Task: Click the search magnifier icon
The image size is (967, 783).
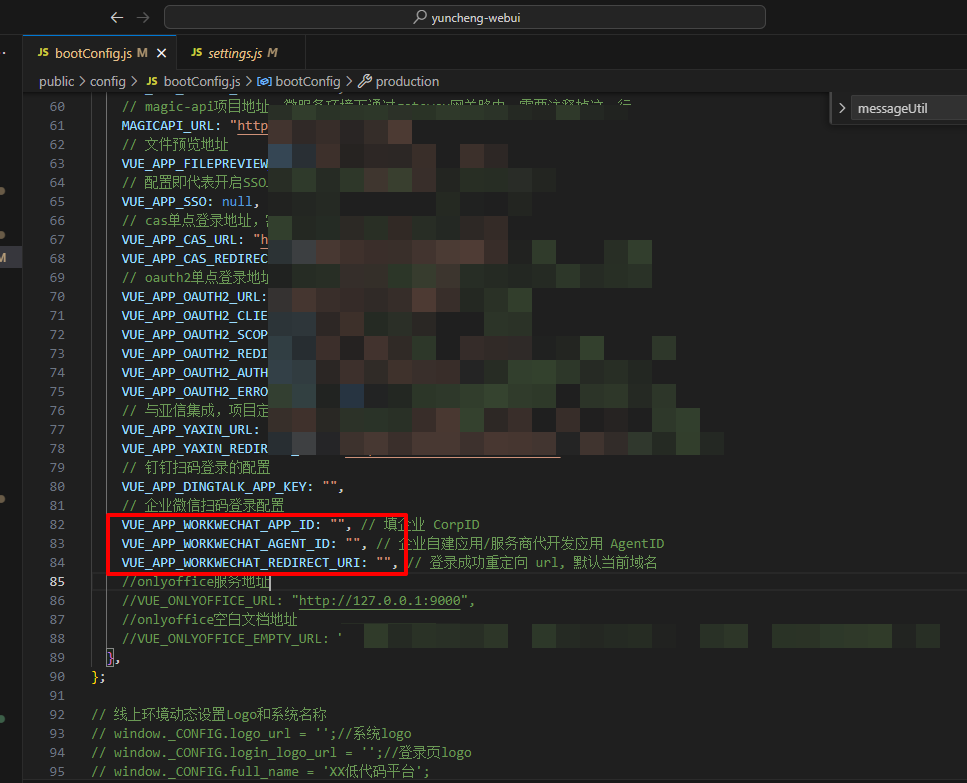Action: (420, 17)
